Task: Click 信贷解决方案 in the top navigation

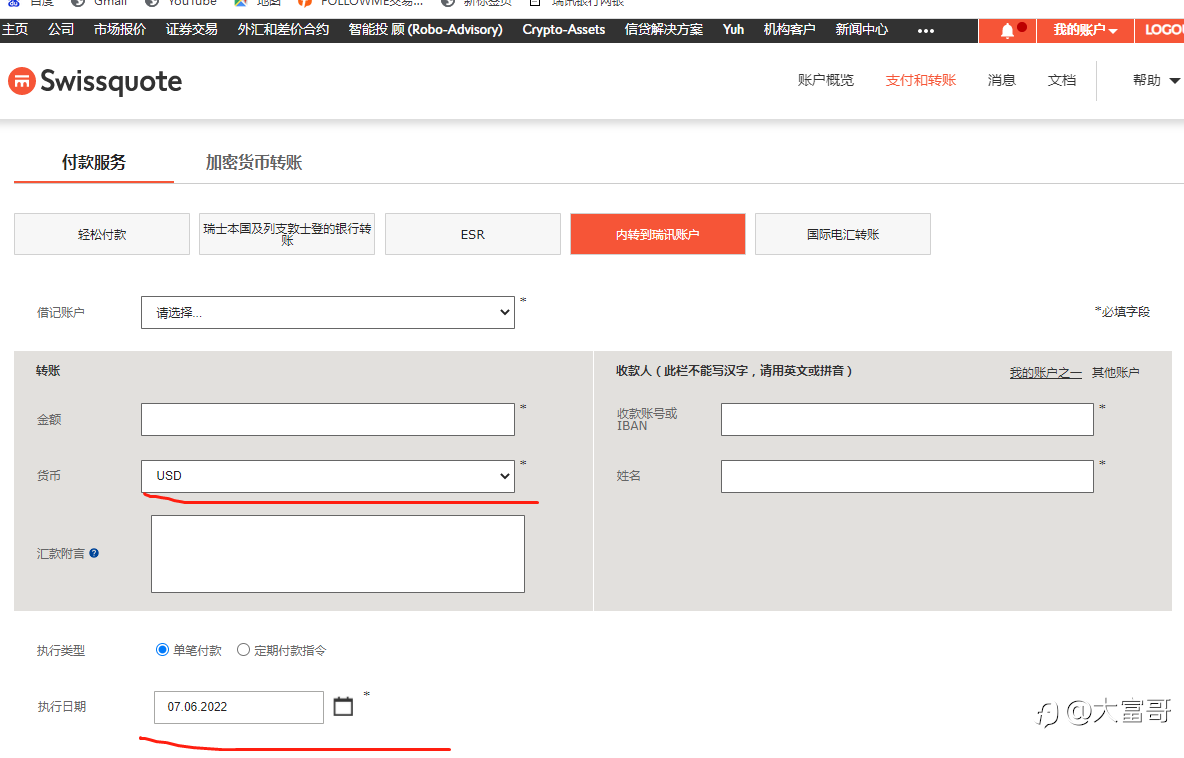Action: point(664,29)
